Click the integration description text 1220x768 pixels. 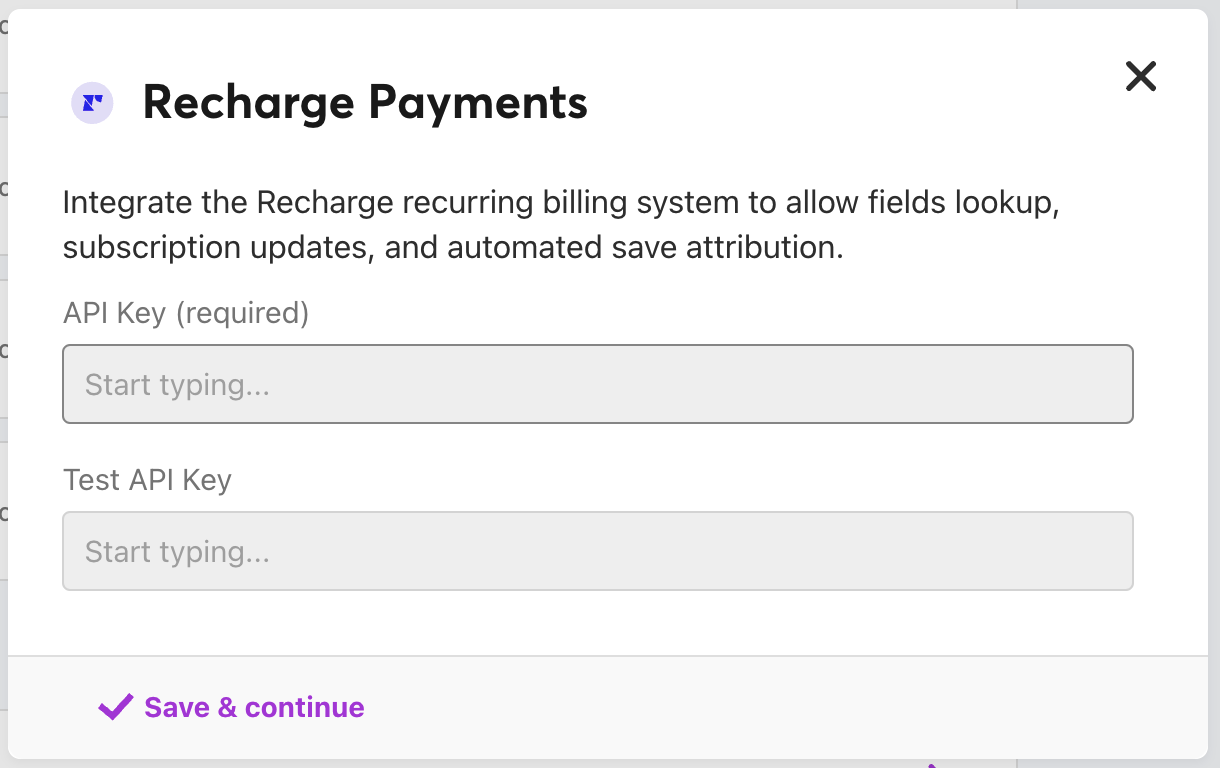(560, 203)
